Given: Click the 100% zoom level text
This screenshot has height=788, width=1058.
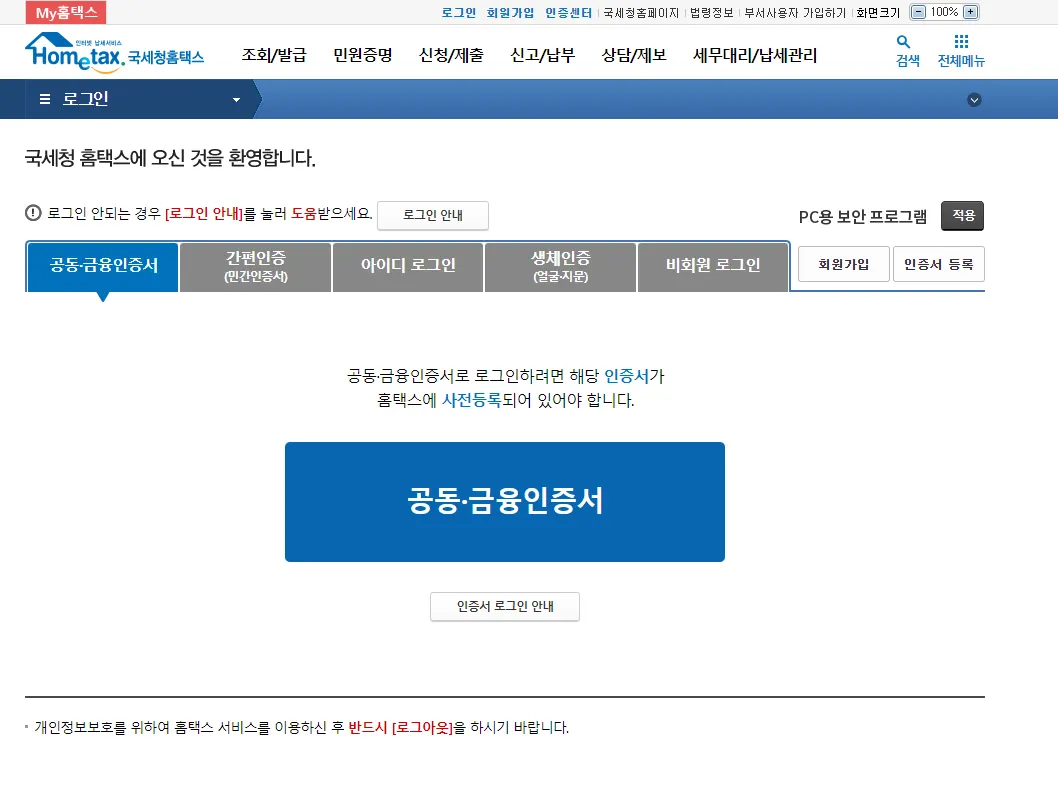Looking at the screenshot, I should point(944,12).
